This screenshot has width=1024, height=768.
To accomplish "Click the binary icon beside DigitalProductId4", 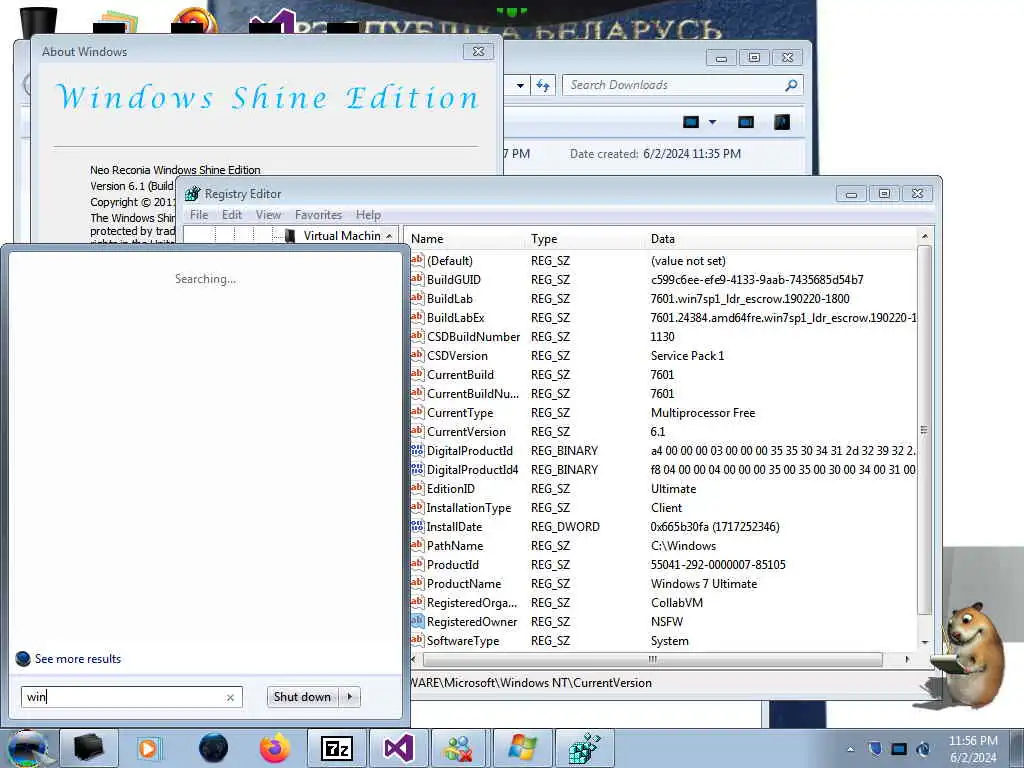I will 417,470.
